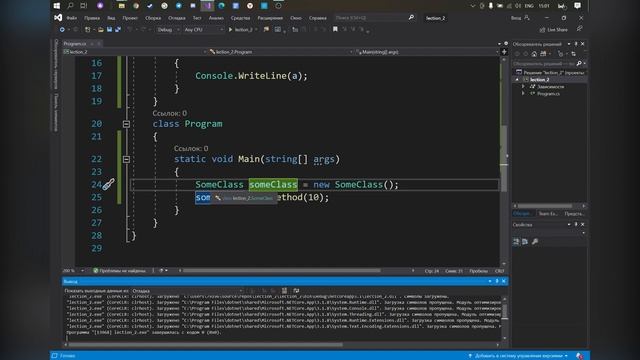This screenshot has height=360, width=640.
Task: Click the Solution Explorer pending changes filter icon
Action: point(560,54)
